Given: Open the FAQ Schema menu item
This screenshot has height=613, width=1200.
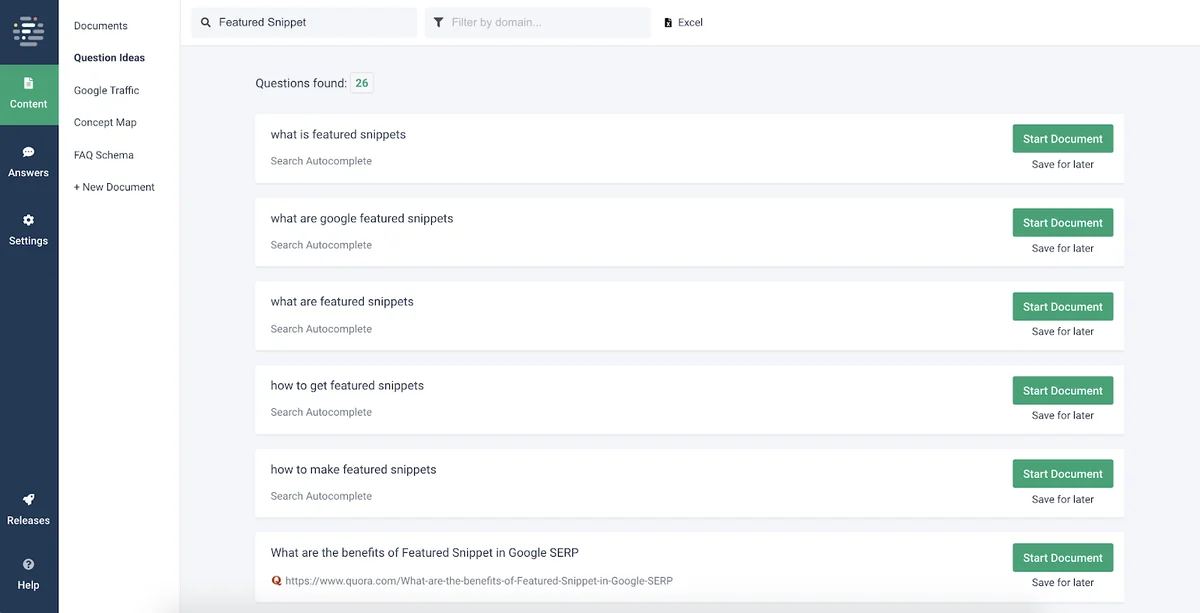Looking at the screenshot, I should point(104,155).
